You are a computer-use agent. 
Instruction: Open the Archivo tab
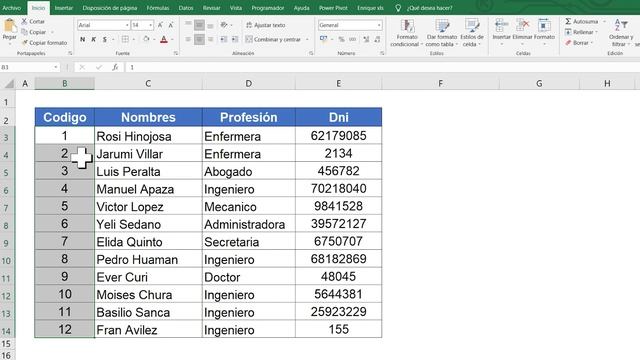pyautogui.click(x=12, y=8)
